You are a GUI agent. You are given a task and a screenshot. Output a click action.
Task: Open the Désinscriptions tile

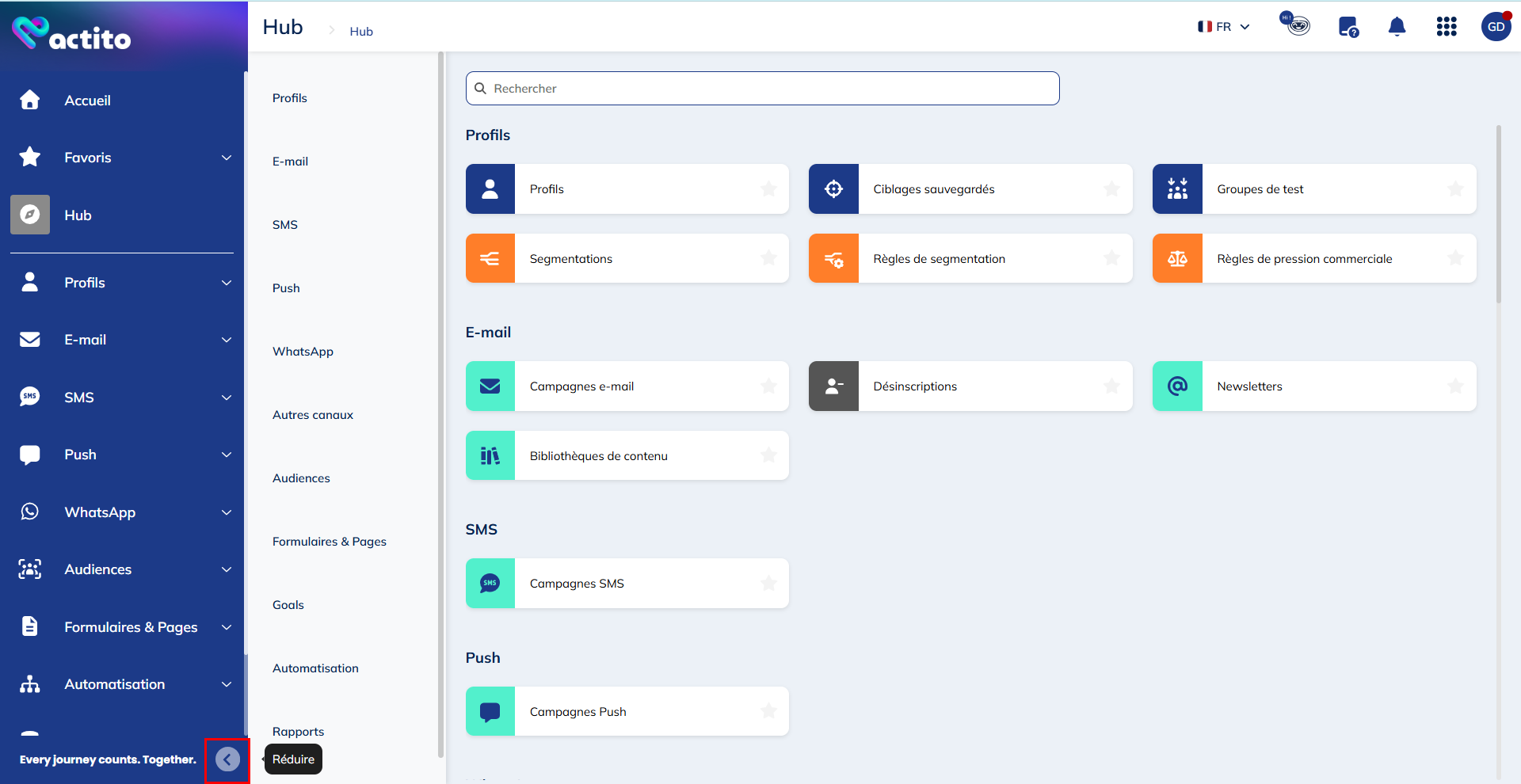[x=970, y=386]
